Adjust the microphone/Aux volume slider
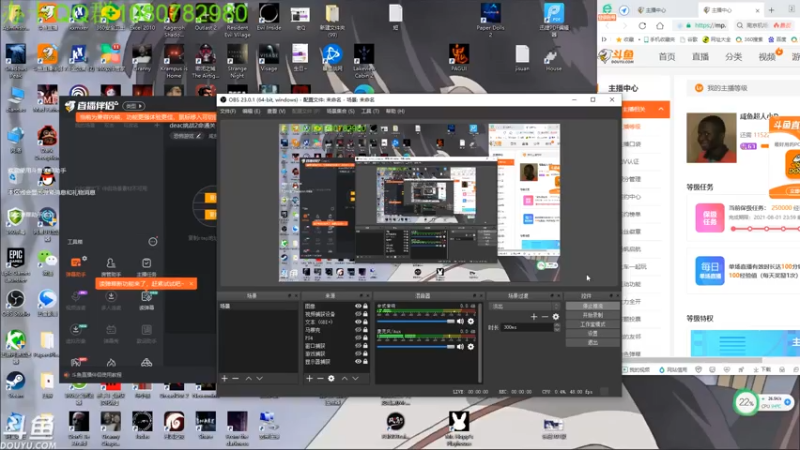The width and height of the screenshot is (800, 450). pyautogui.click(x=415, y=347)
